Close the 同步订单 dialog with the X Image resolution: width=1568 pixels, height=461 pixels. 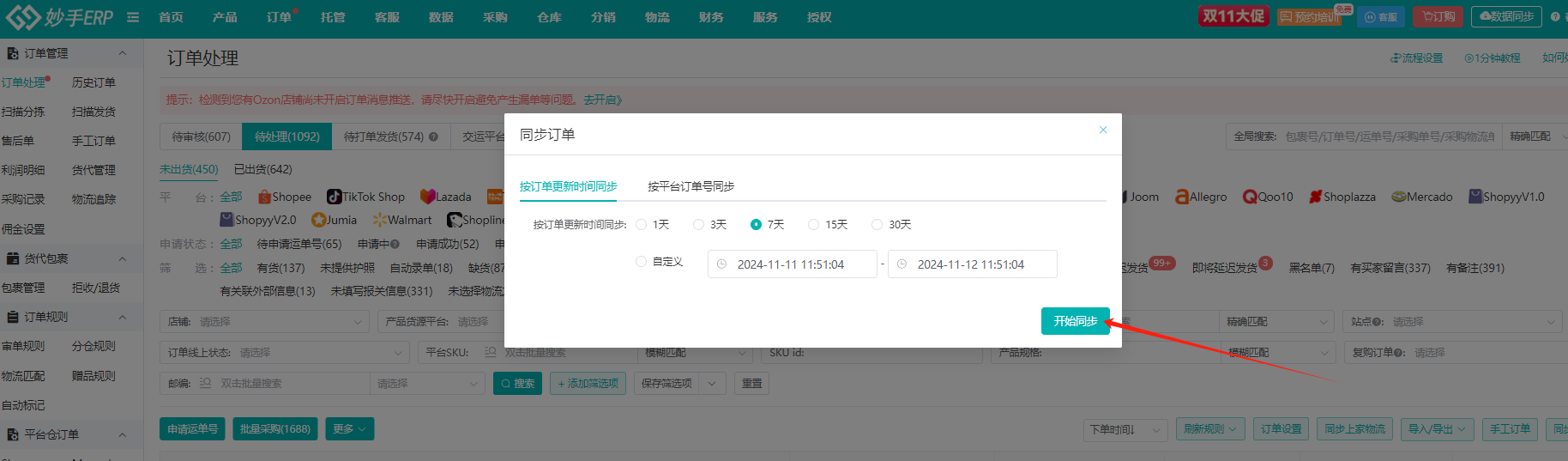1103,130
